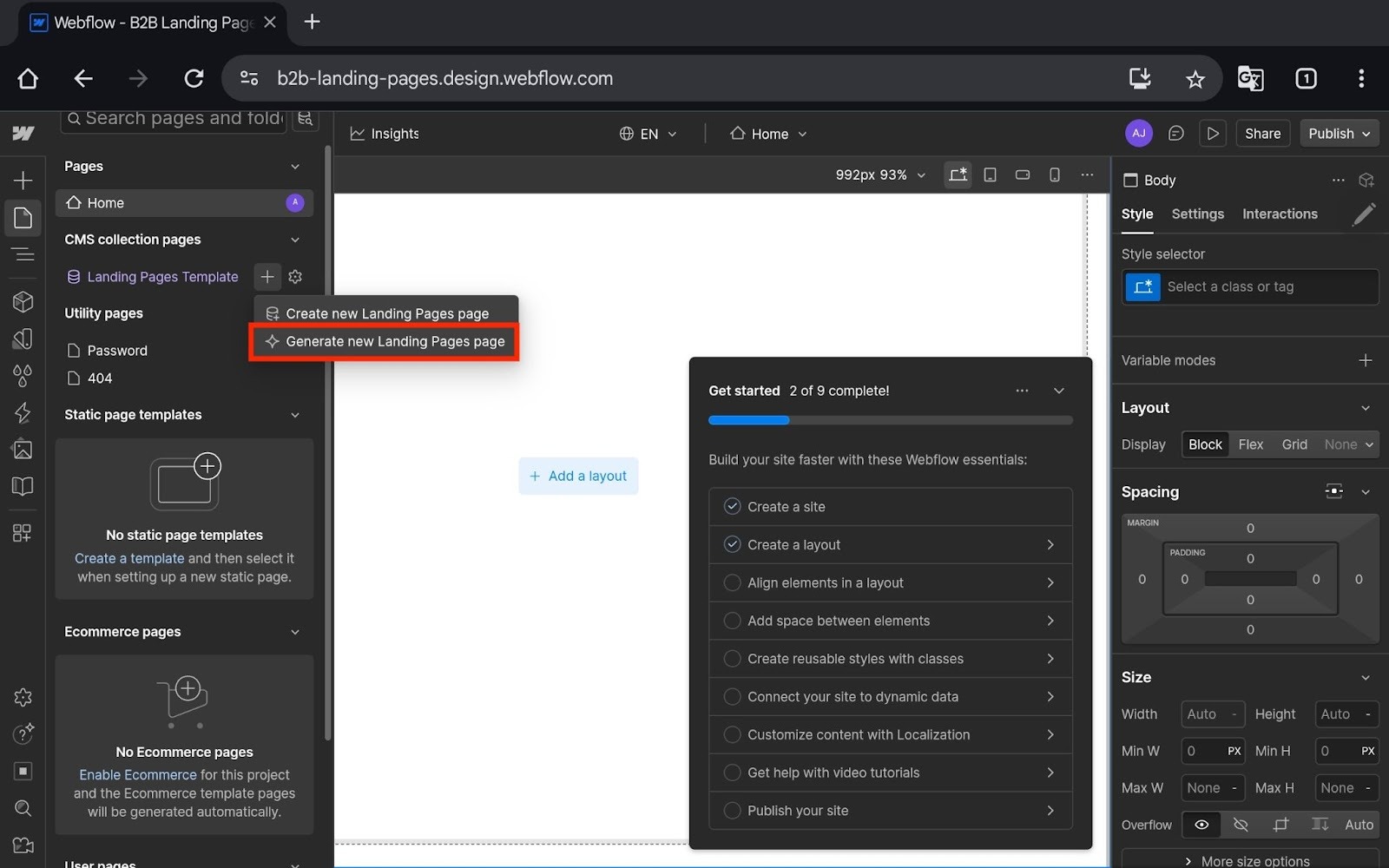Open site settings gear in sidebar

[x=23, y=697]
